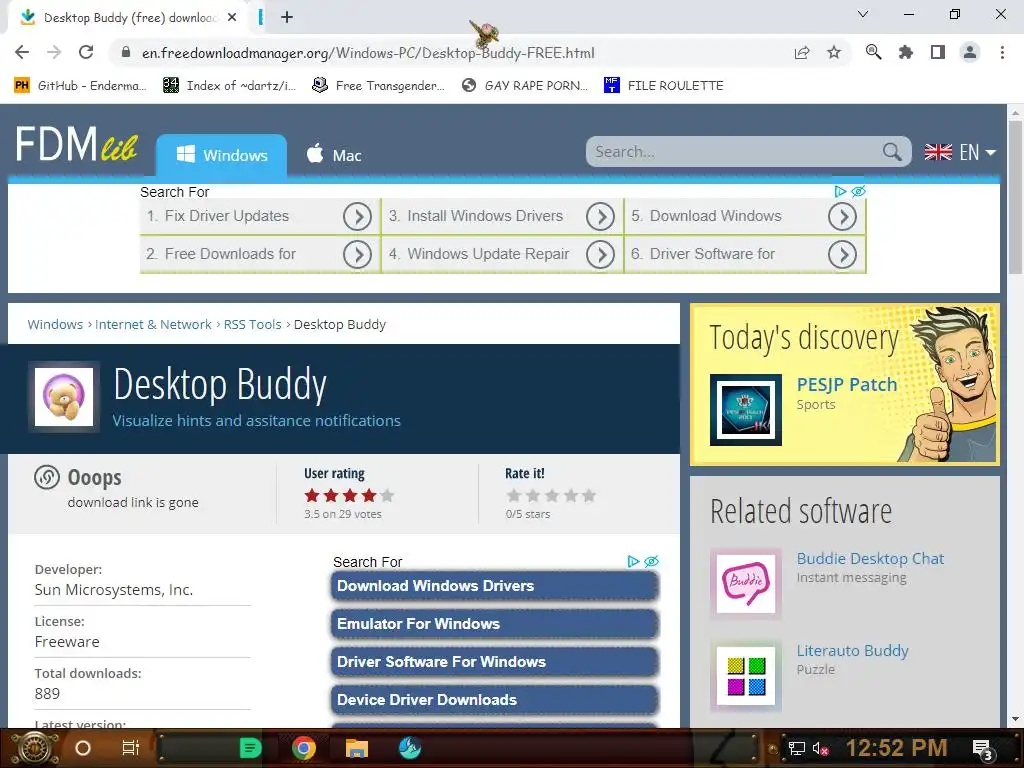Open Cortana circle on taskbar

[x=83, y=748]
